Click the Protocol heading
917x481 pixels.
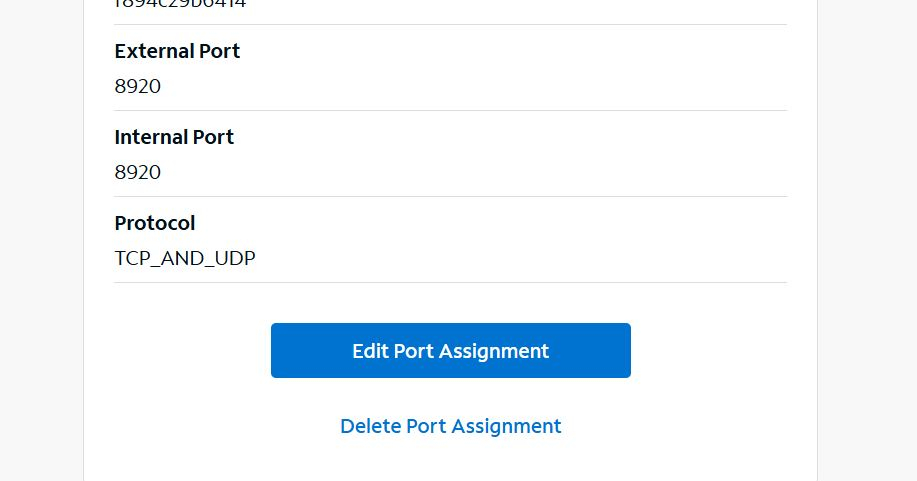155,223
